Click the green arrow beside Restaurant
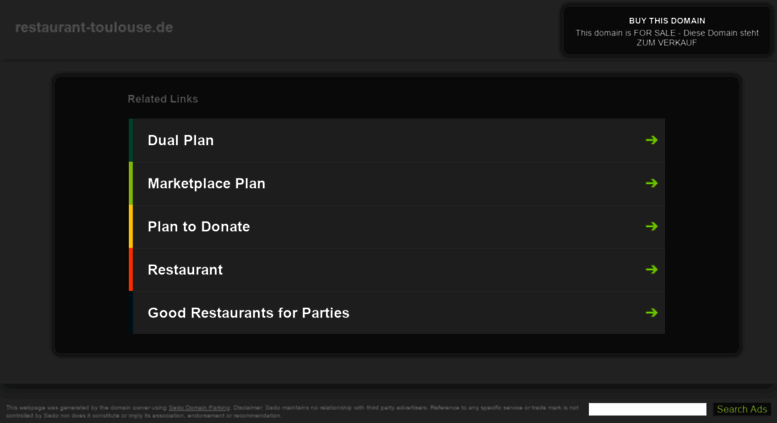The width and height of the screenshot is (777, 423). coord(651,269)
